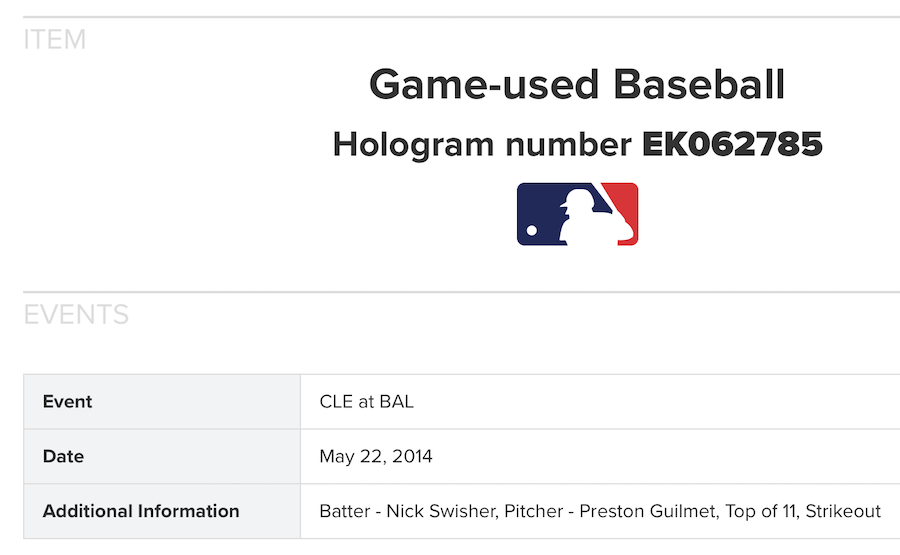The height and width of the screenshot is (555, 900).
Task: Click the small white baseball in the MLB logo
Action: (531, 231)
